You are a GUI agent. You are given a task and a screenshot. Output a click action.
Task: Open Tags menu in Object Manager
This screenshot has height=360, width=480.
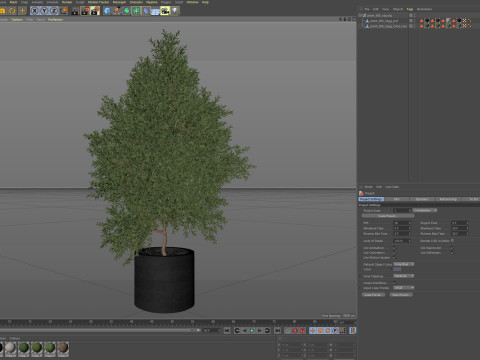[410, 9]
